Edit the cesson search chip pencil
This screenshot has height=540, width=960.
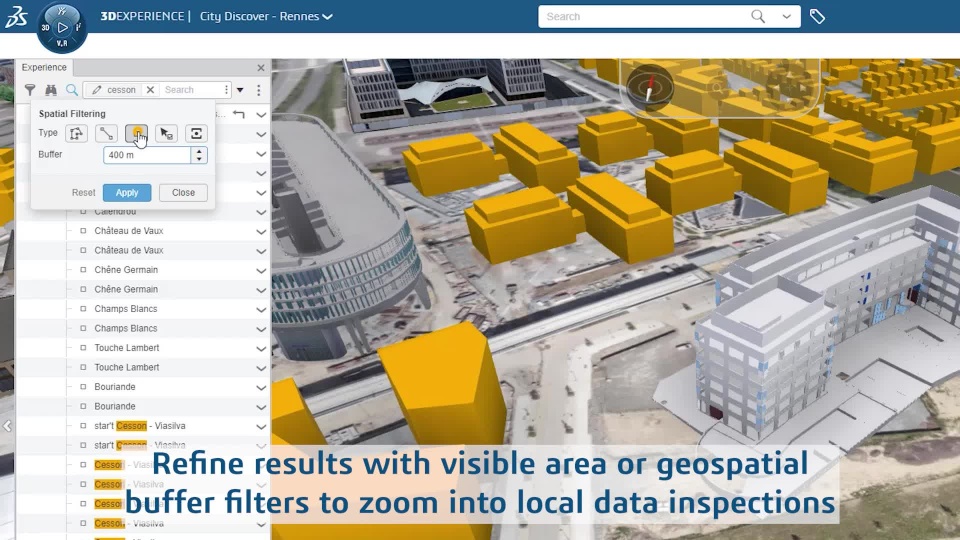[97, 90]
